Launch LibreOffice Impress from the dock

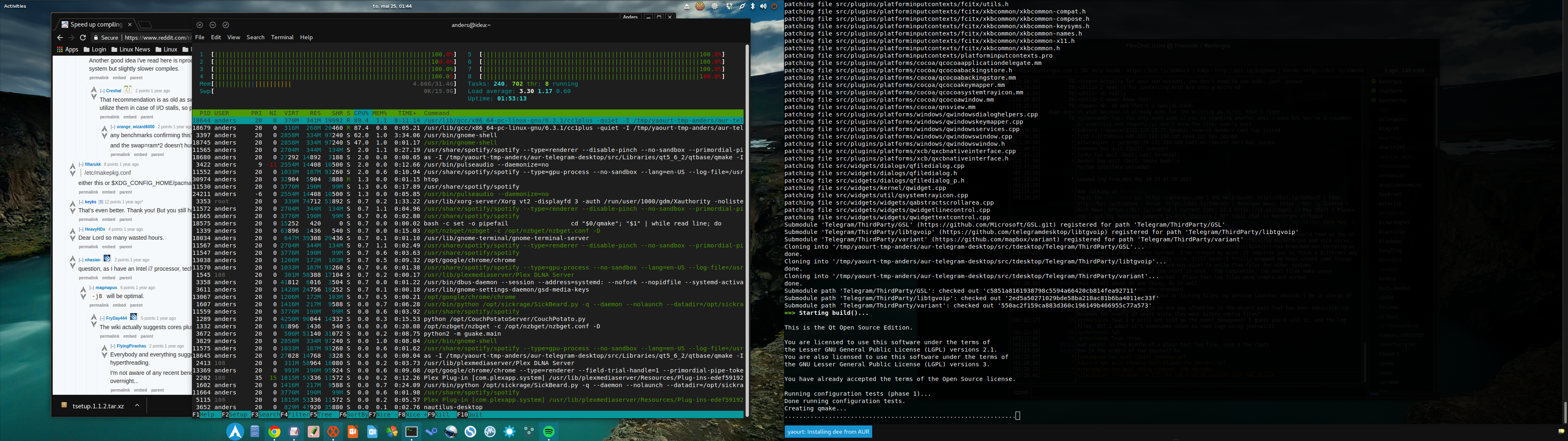click(353, 431)
